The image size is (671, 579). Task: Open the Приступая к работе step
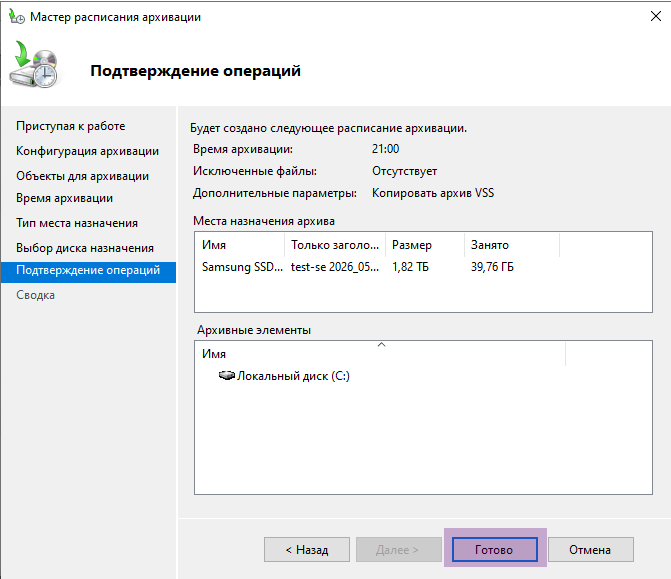(71, 126)
